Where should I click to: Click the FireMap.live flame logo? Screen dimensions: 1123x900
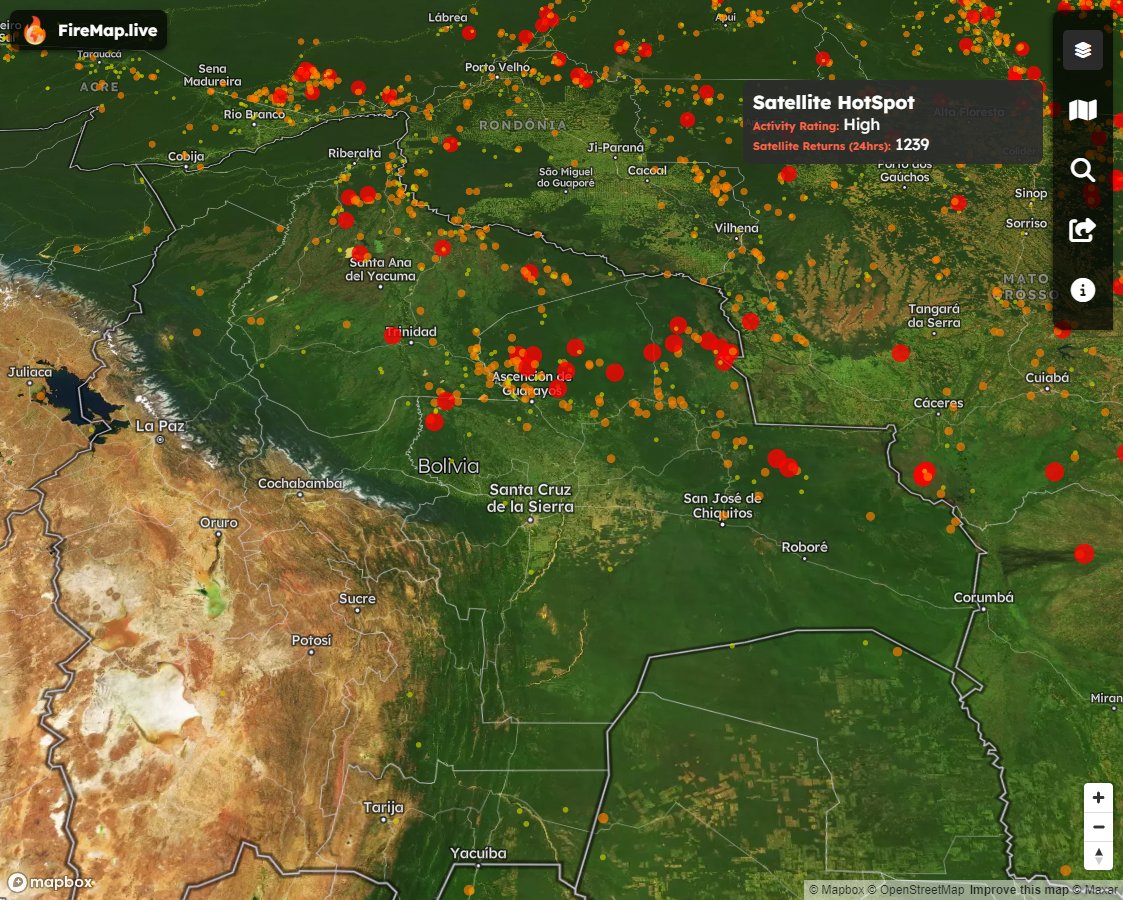pos(34,30)
